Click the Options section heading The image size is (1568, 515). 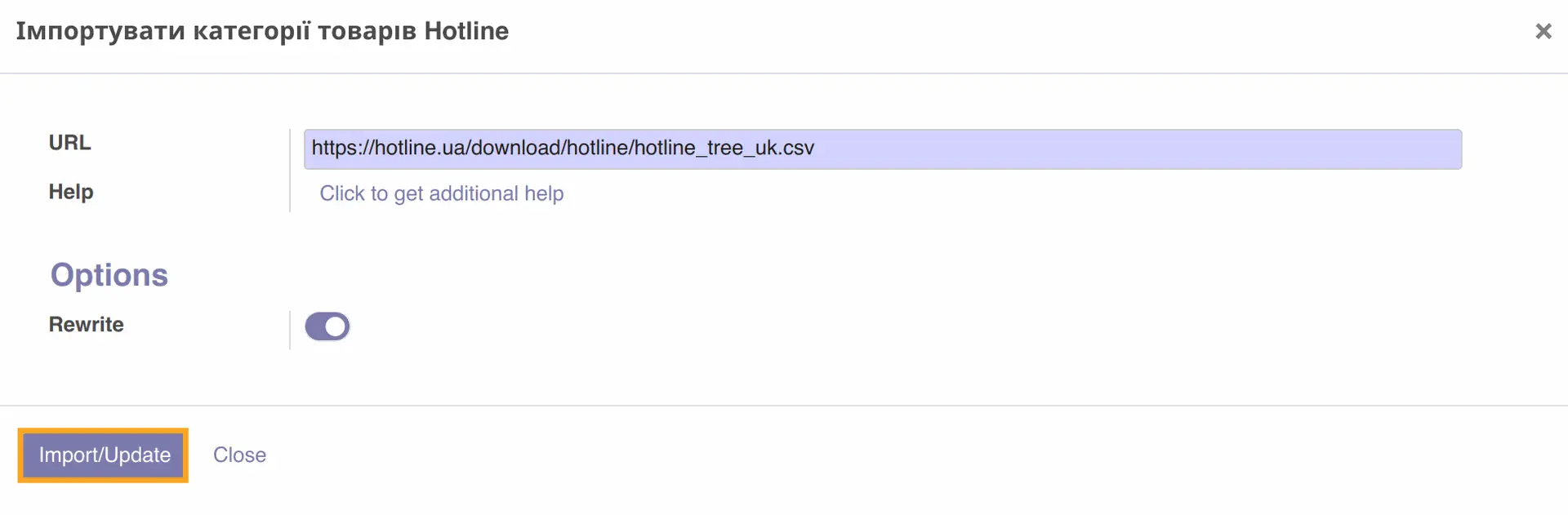pos(109,274)
